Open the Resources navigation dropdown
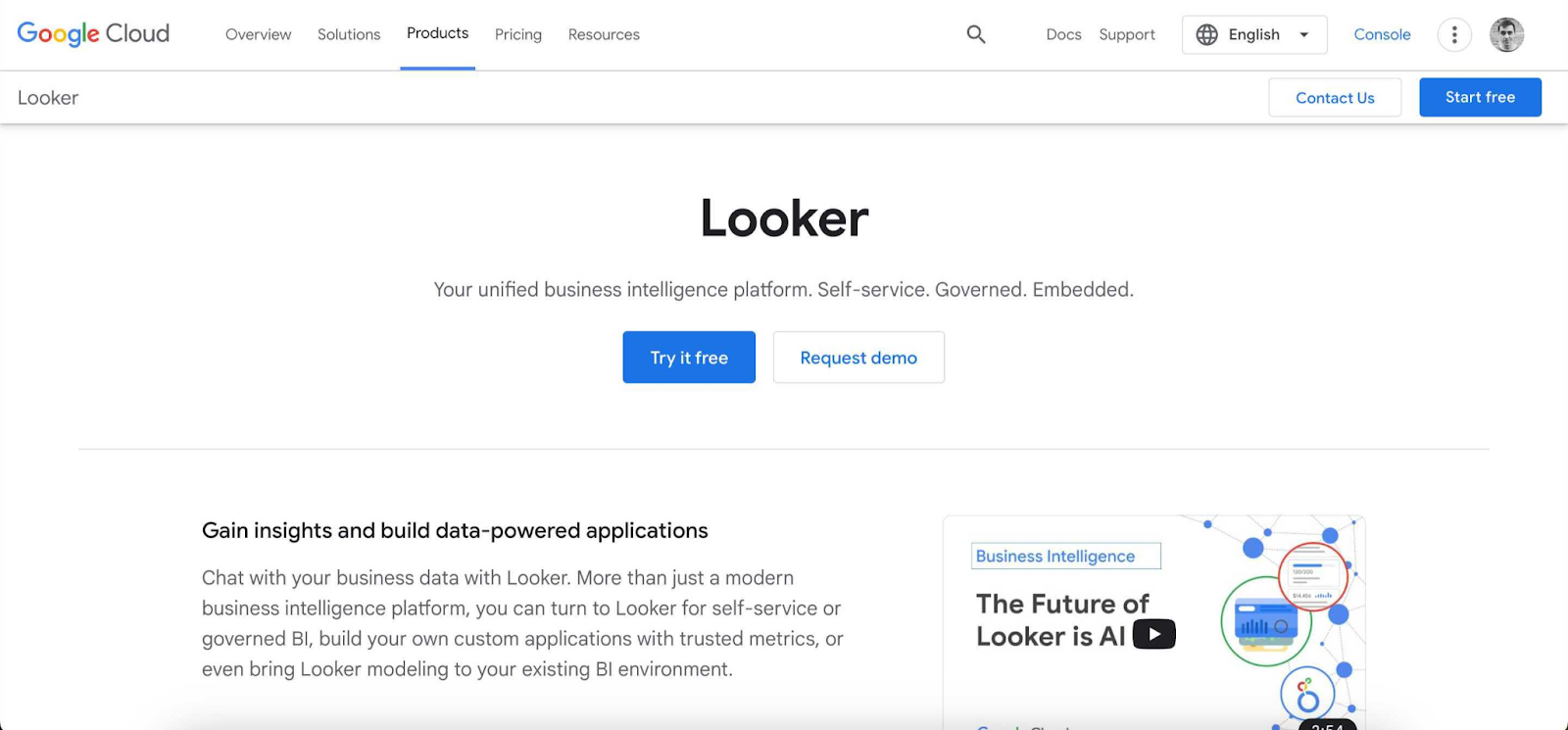 click(x=604, y=34)
